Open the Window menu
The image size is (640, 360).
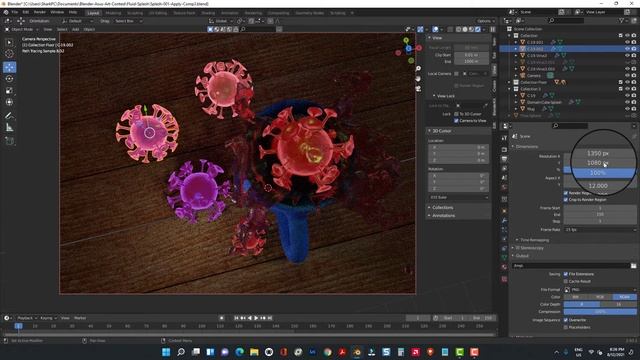tap(57, 12)
